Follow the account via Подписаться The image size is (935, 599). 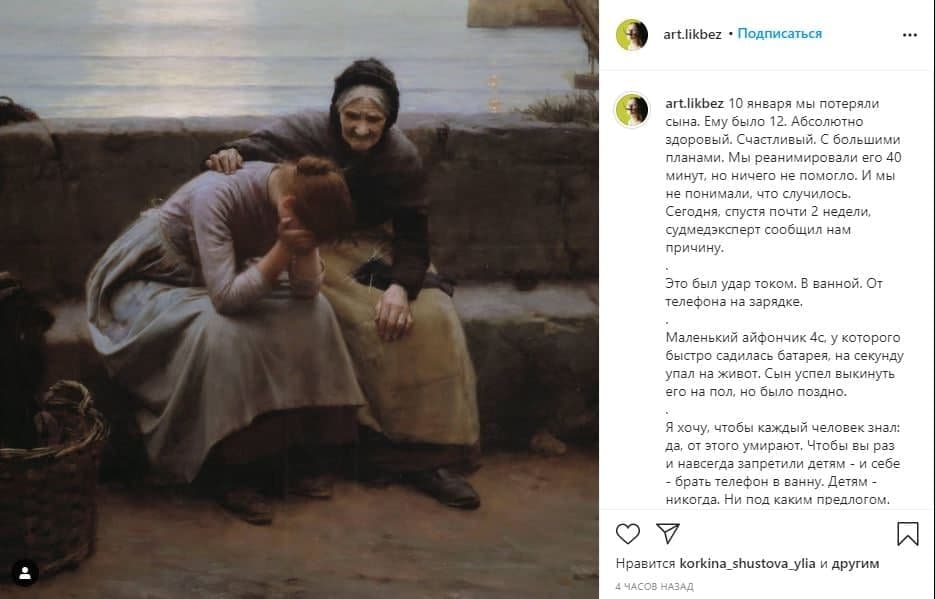(779, 34)
